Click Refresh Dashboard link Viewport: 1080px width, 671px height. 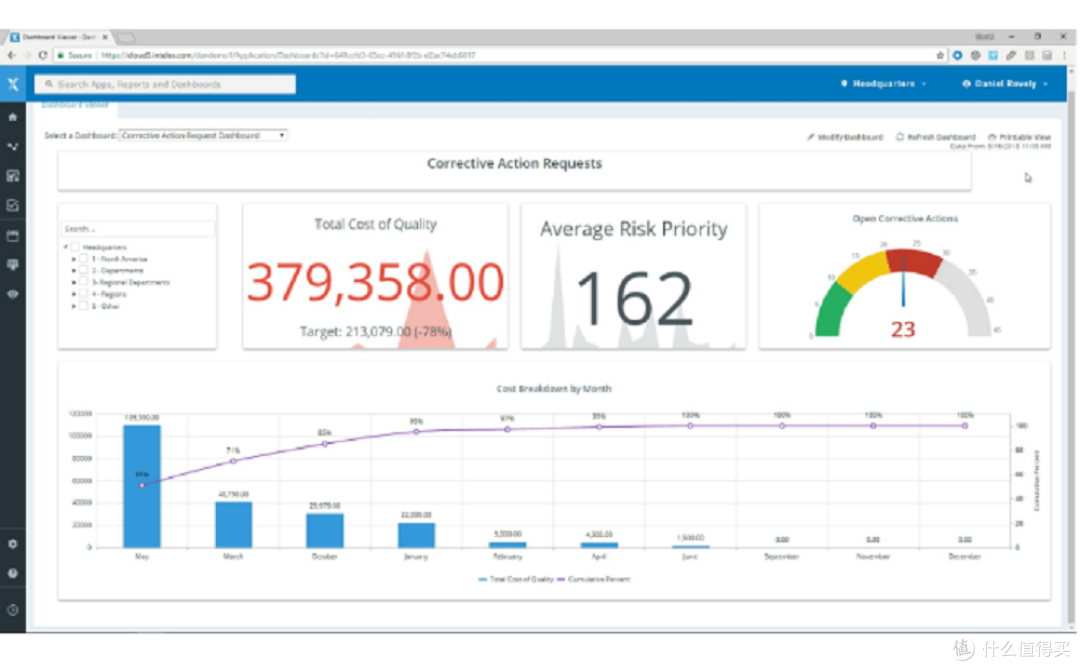click(x=935, y=137)
